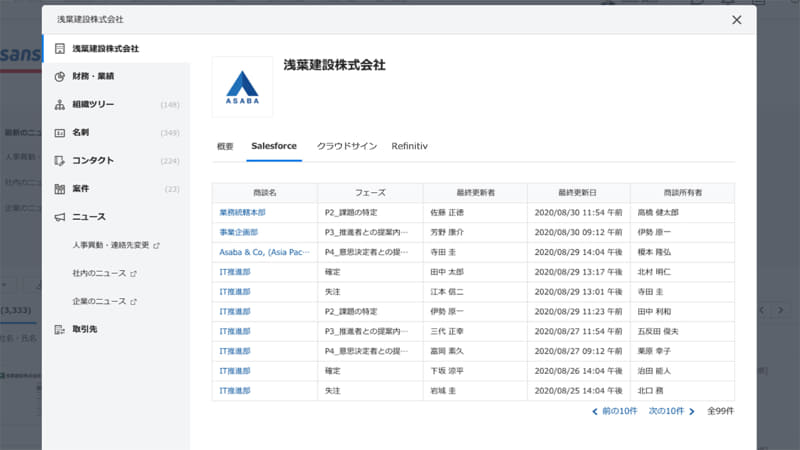Switch to the Refinitiv tab
This screenshot has width=800, height=450.
[x=410, y=146]
